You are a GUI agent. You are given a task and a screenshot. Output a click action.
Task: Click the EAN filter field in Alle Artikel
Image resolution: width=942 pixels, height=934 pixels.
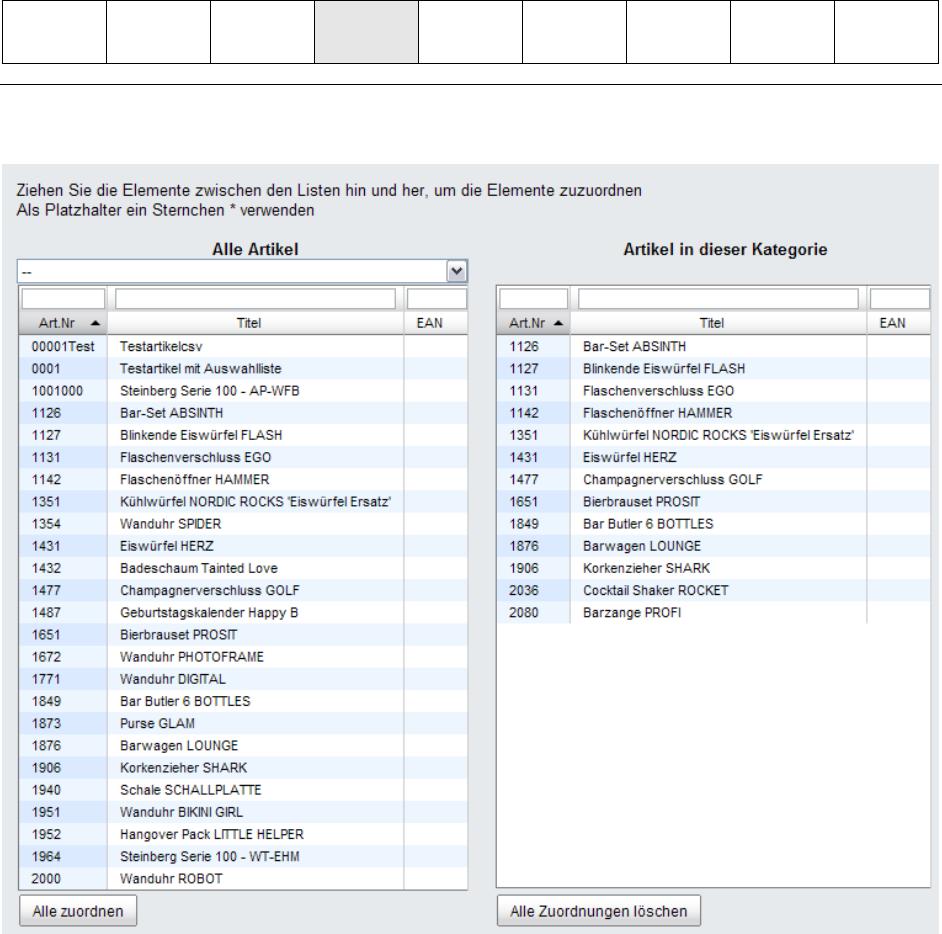pos(436,299)
